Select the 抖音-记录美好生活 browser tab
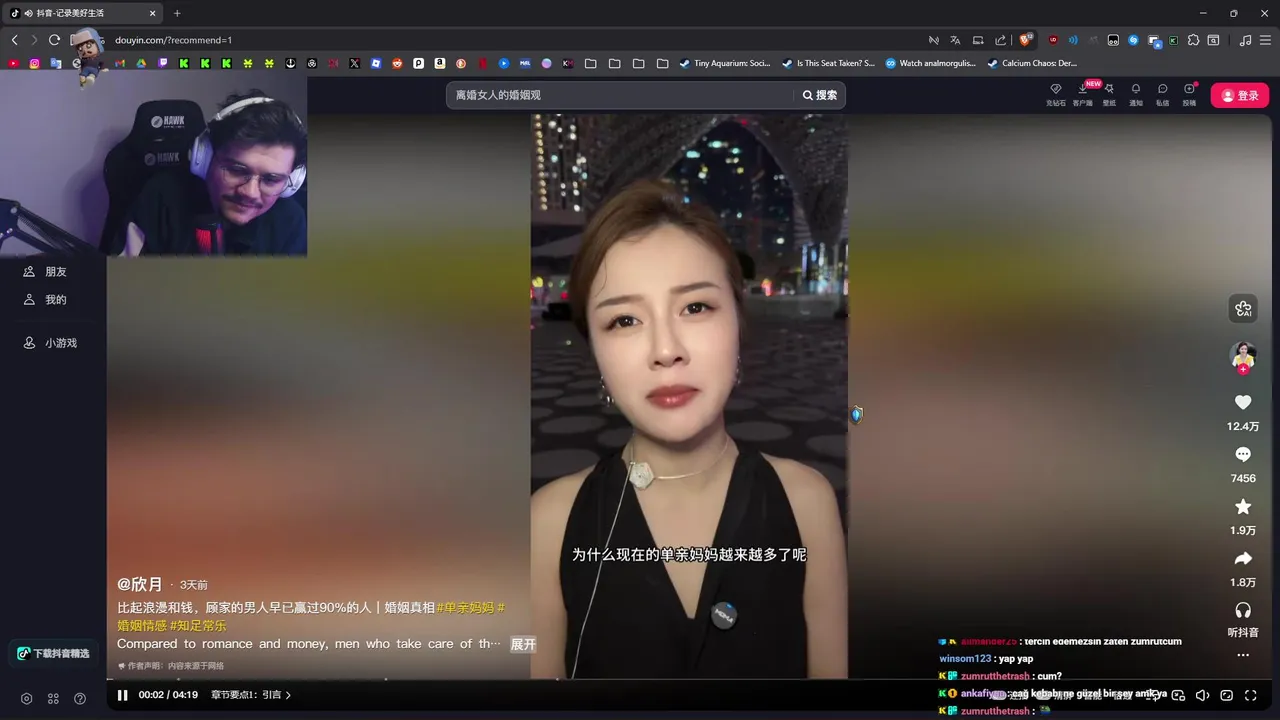 tap(84, 13)
